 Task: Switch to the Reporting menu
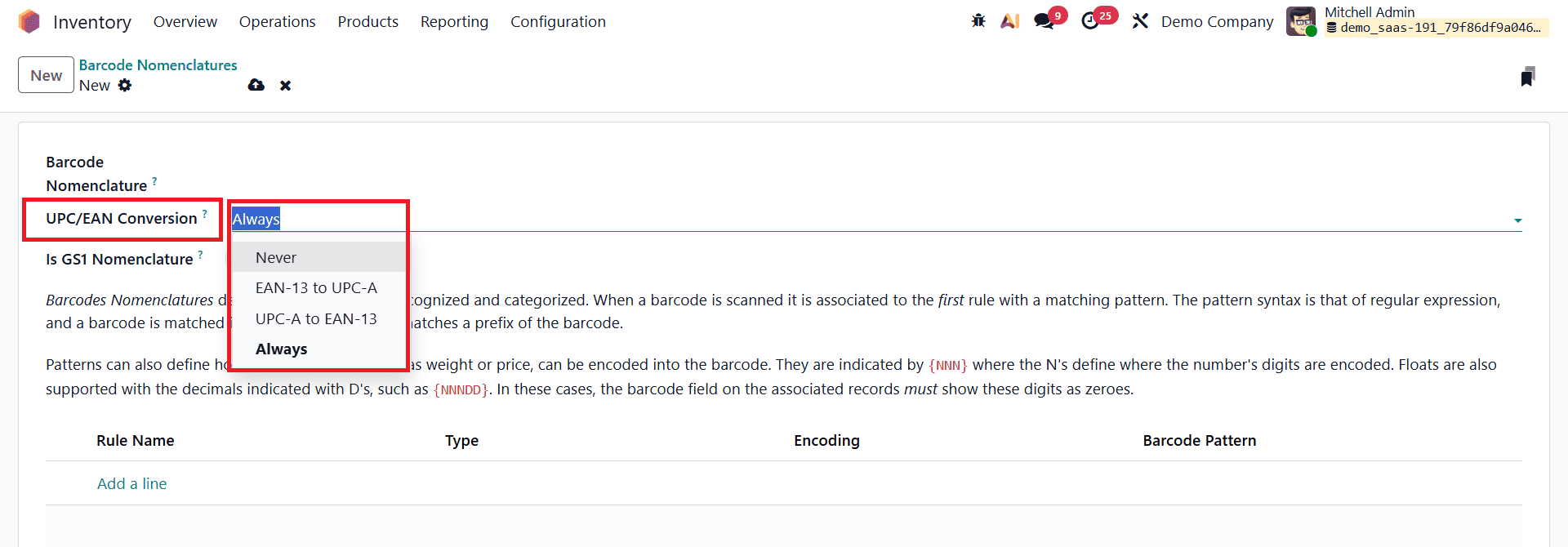click(x=454, y=21)
